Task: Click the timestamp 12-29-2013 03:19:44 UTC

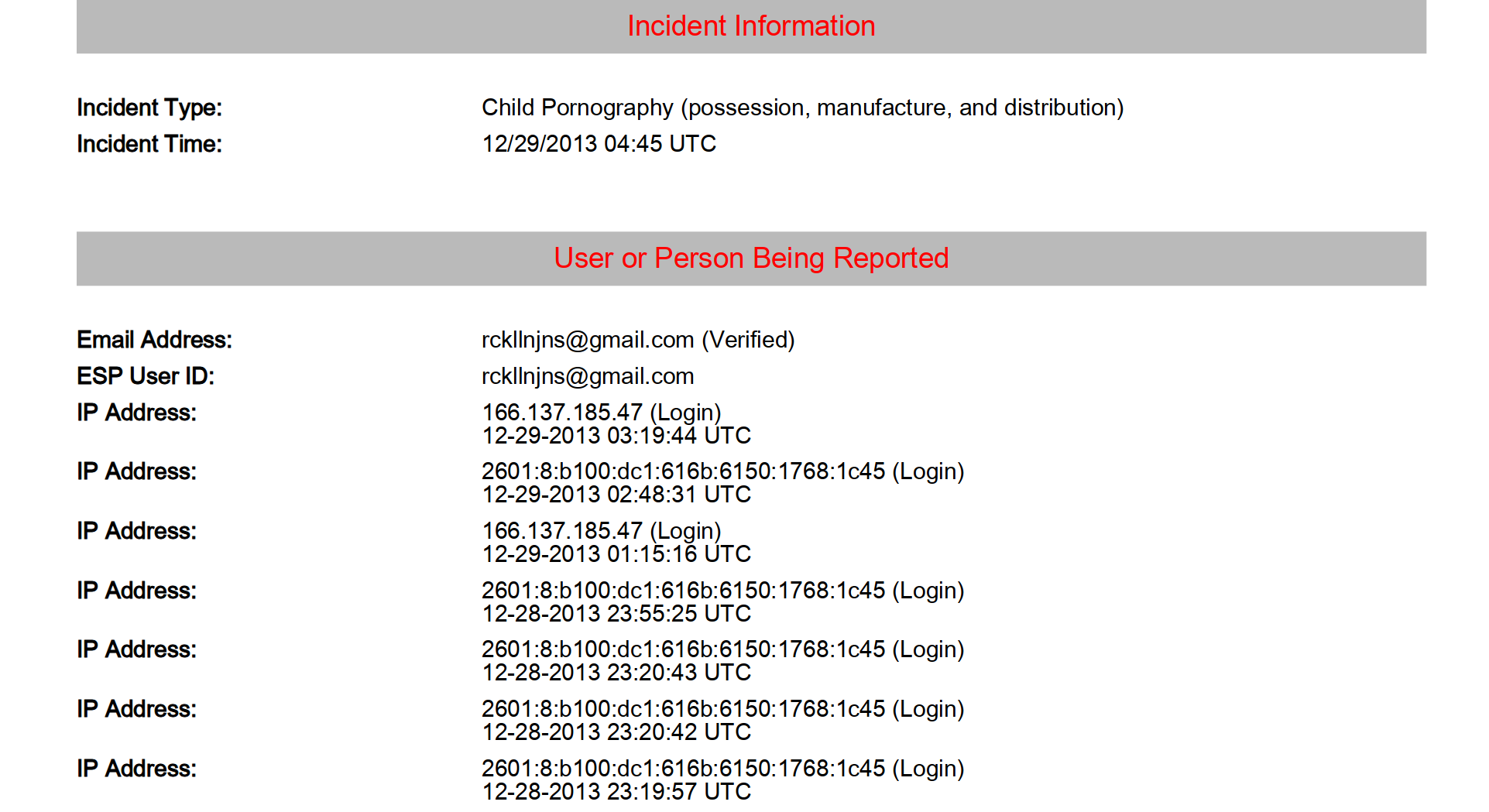Action: coord(616,436)
